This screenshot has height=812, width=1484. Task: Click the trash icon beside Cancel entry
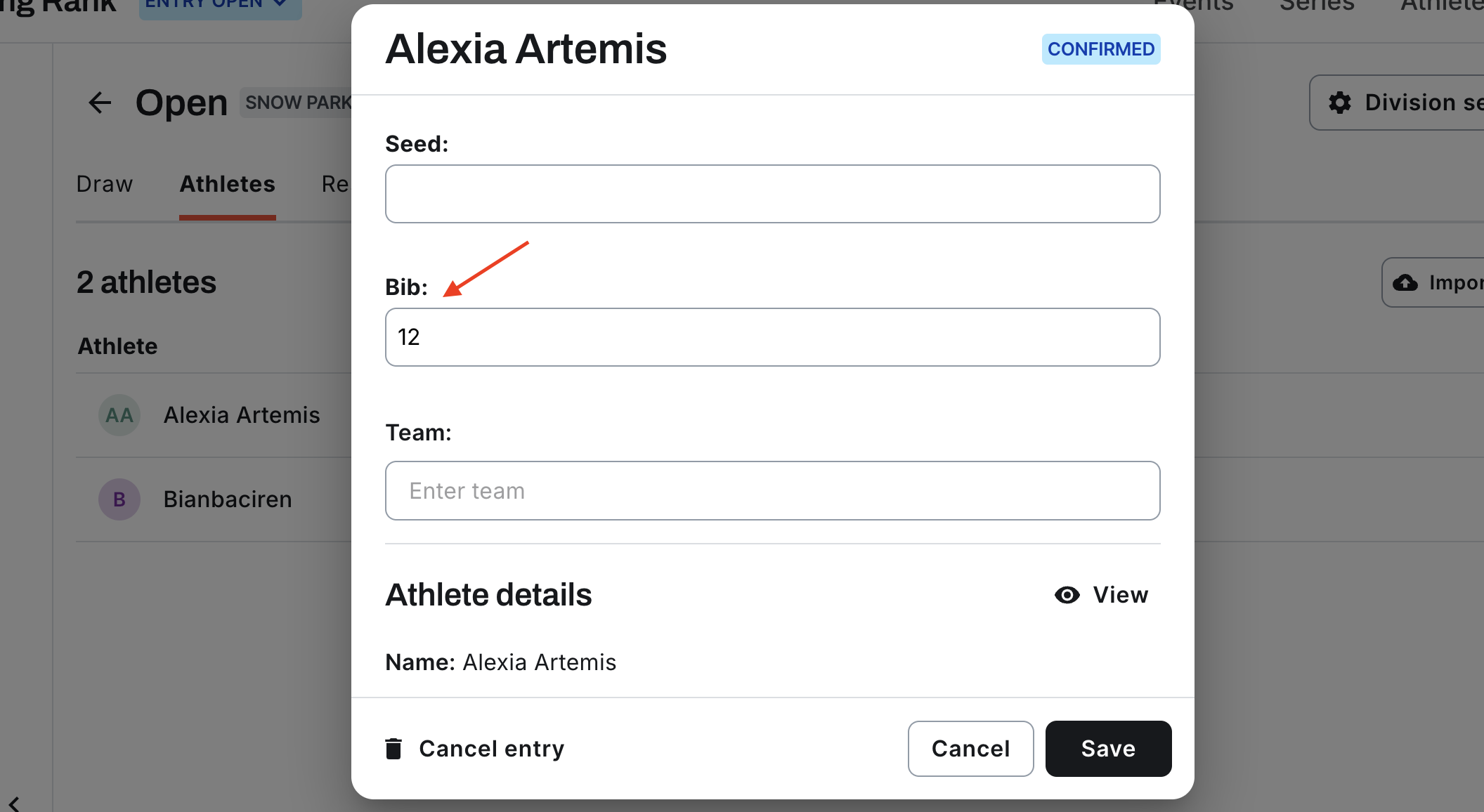393,749
